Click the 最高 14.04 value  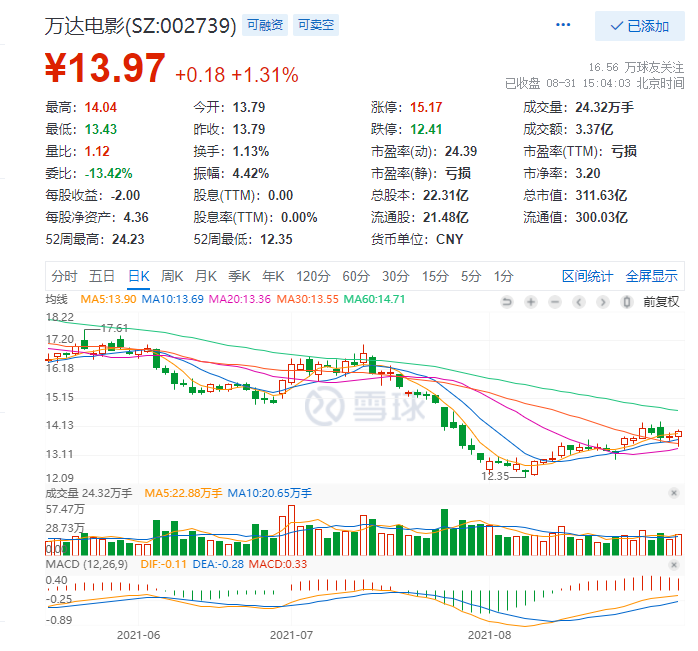point(101,107)
